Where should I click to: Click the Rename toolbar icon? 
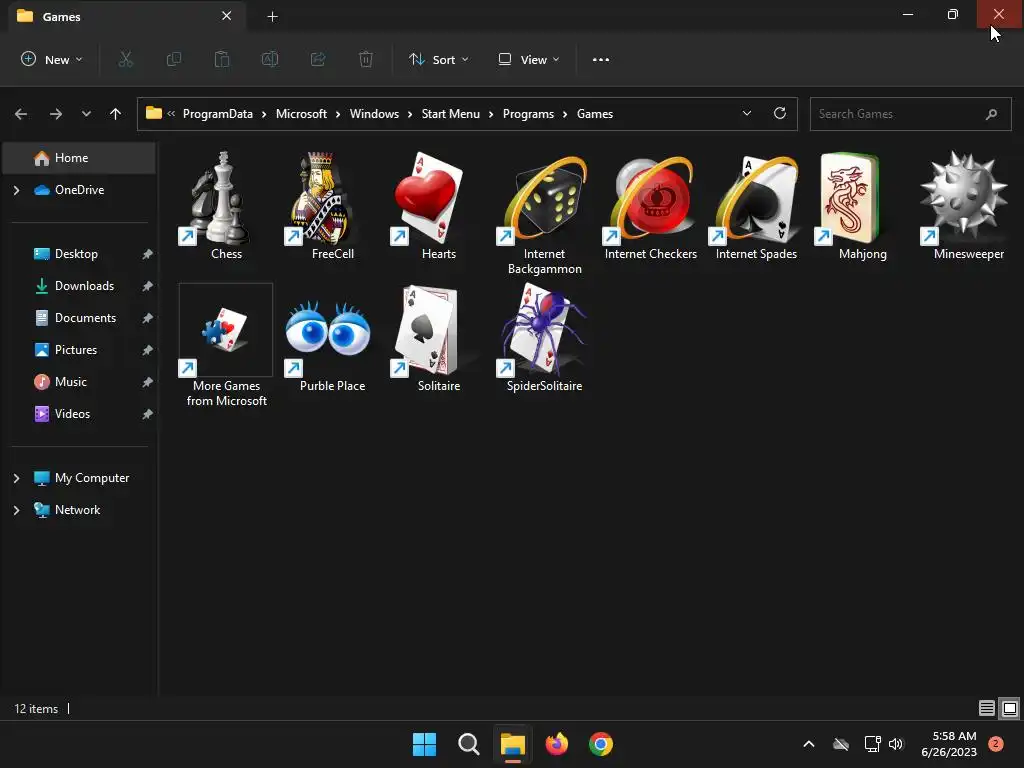(270, 59)
